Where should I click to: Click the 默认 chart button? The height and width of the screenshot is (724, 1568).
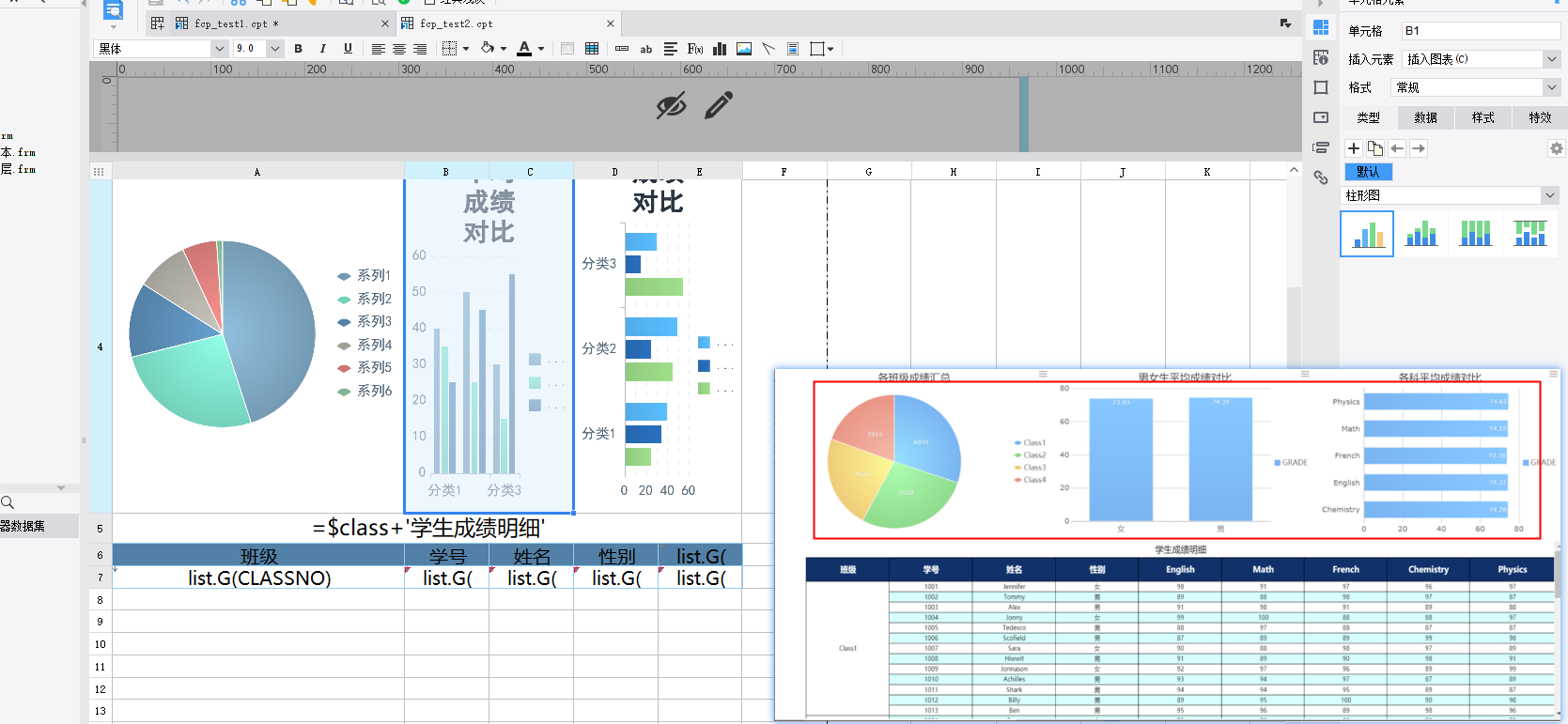(x=1368, y=172)
